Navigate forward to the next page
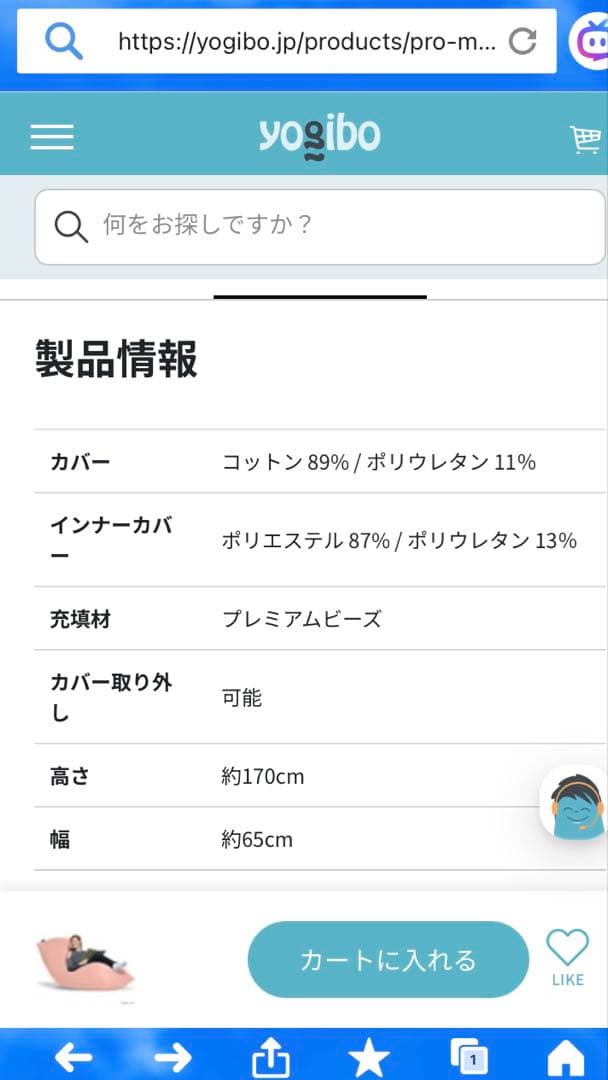Image resolution: width=608 pixels, height=1080 pixels. [x=172, y=1055]
